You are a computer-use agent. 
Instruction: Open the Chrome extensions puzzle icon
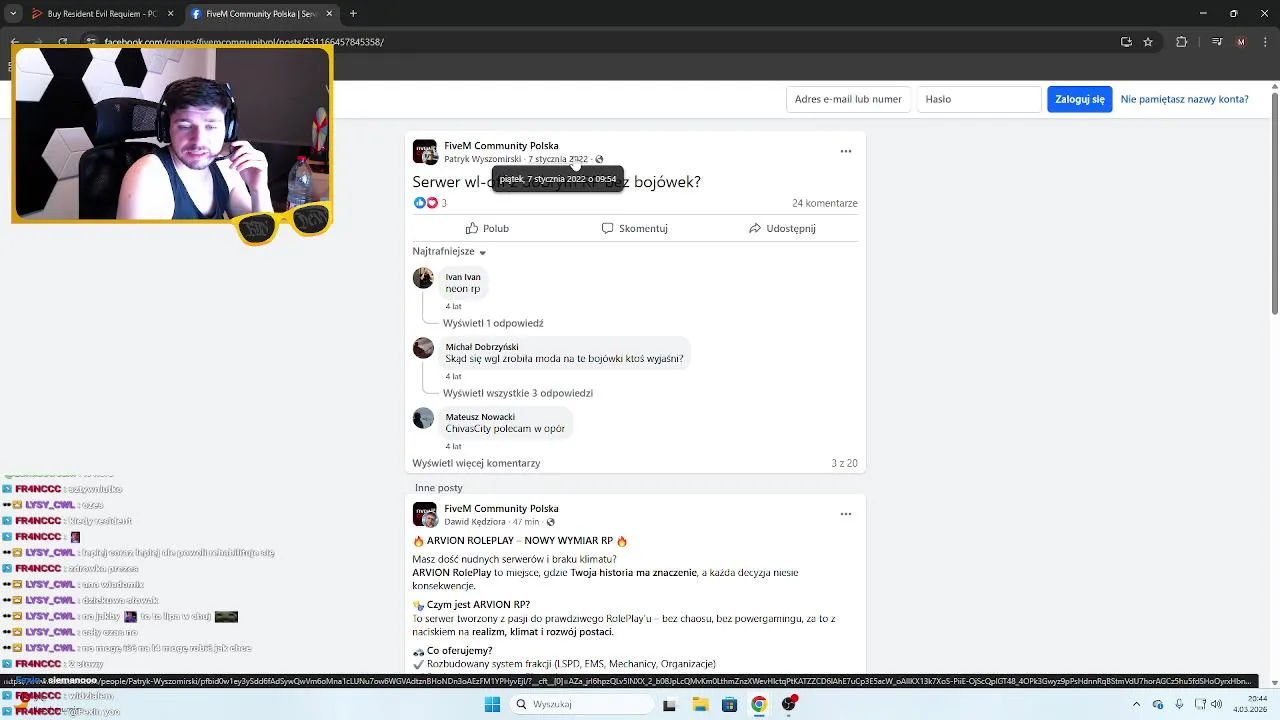[1182, 42]
